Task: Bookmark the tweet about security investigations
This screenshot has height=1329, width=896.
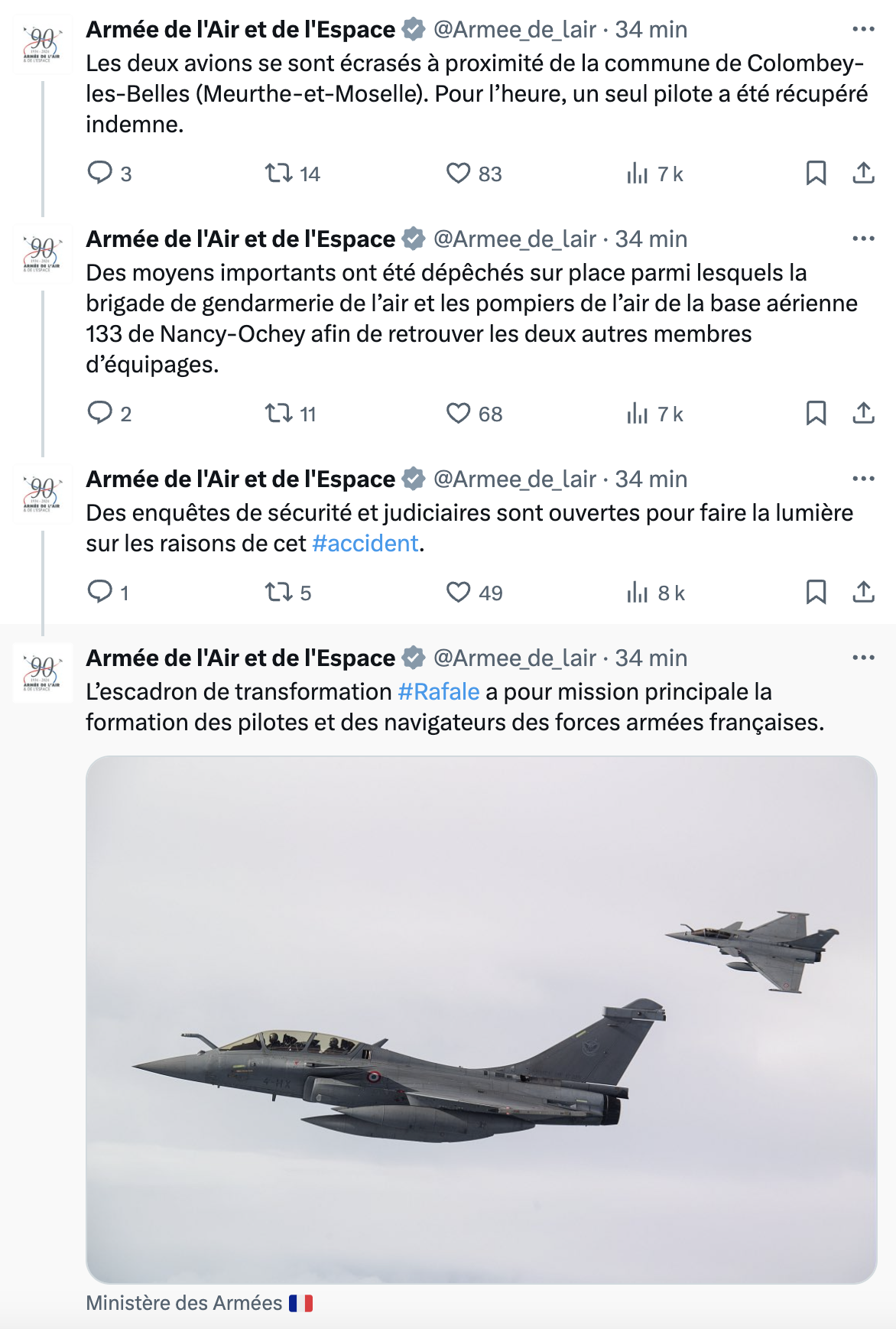Action: point(816,593)
